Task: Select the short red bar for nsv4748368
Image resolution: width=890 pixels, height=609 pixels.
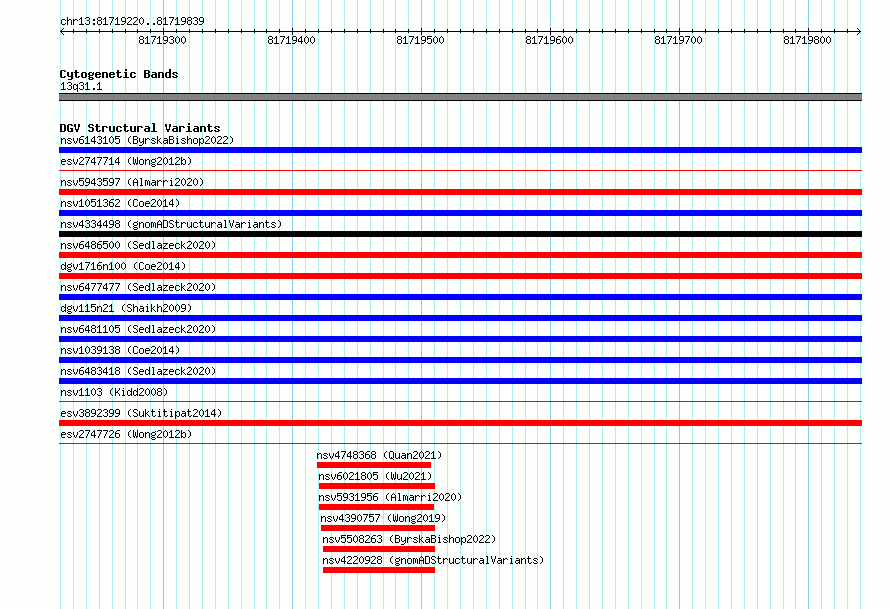Action: click(374, 465)
